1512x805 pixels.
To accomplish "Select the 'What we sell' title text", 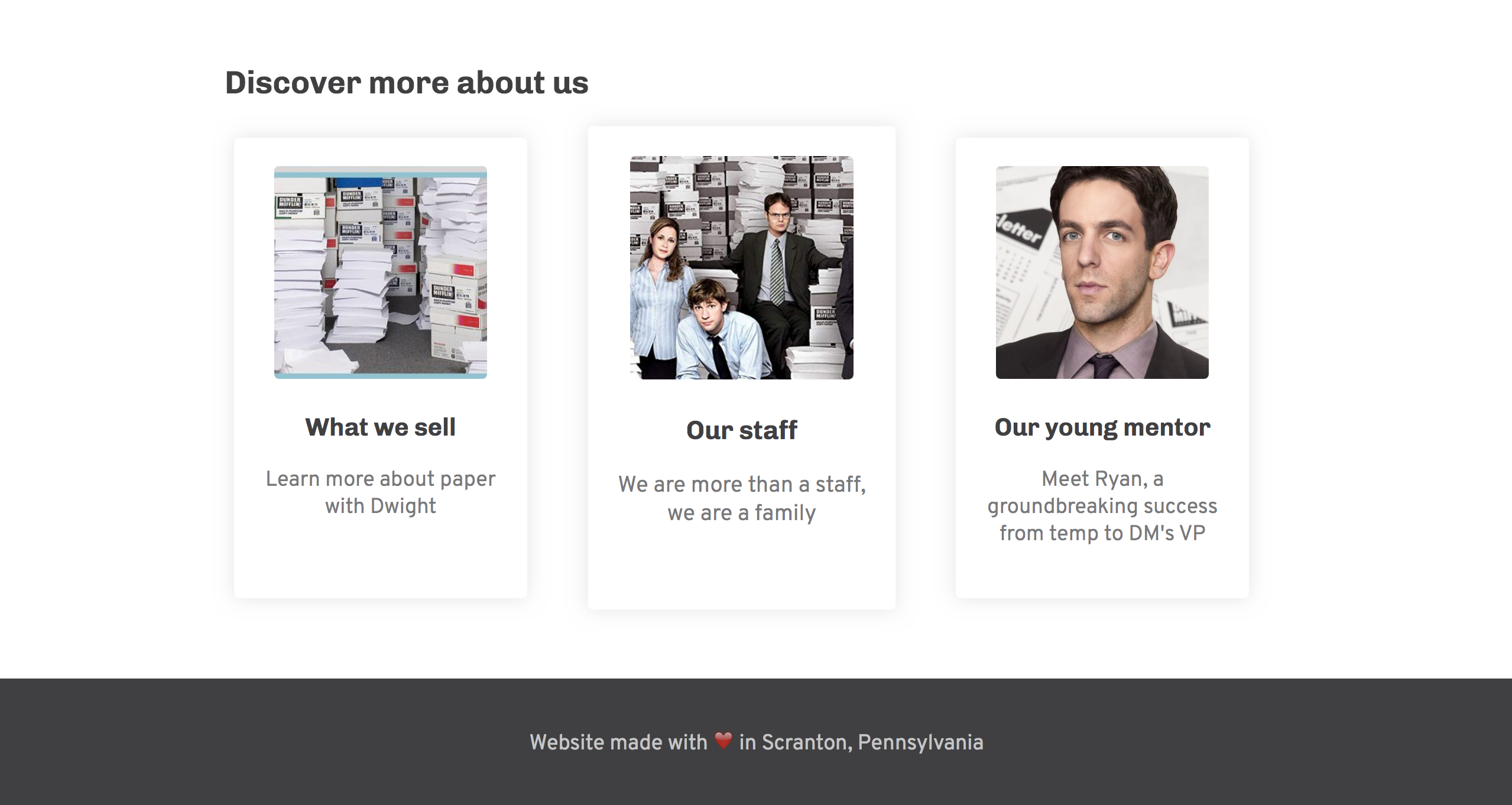I will tap(380, 427).
